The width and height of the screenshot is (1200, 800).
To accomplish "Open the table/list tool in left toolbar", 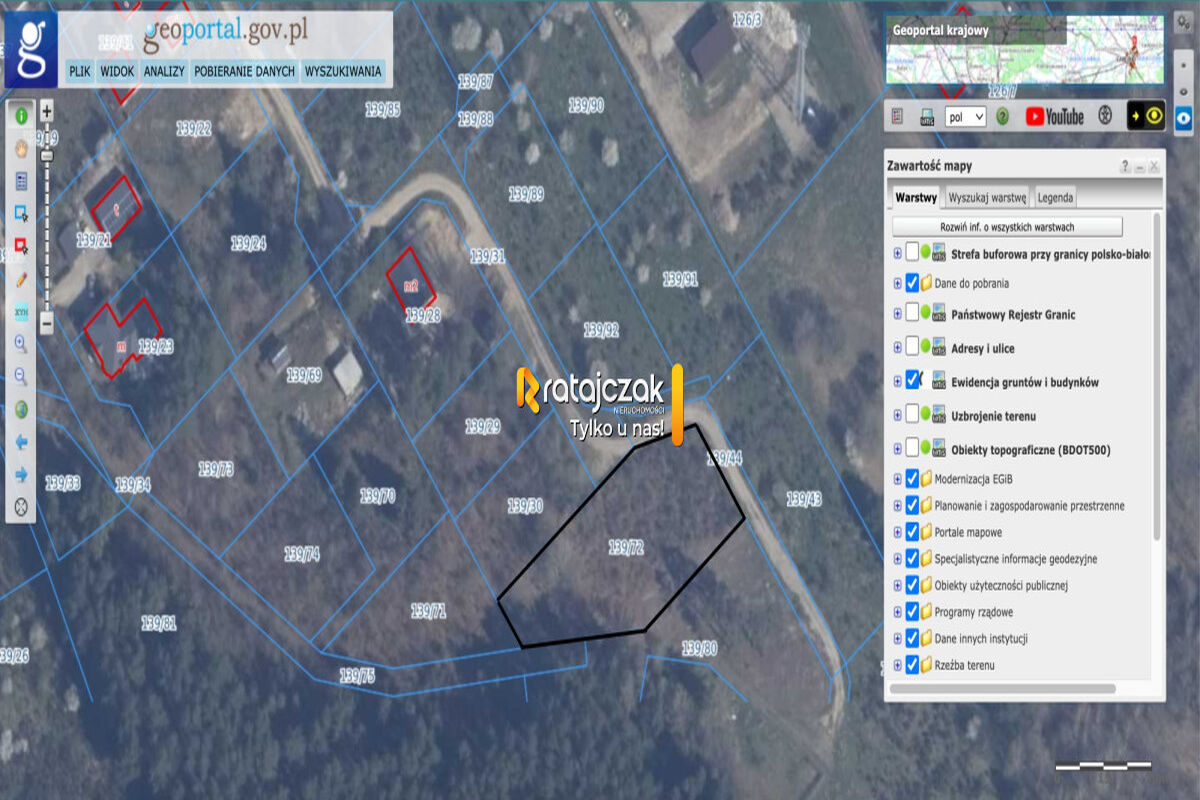I will (21, 181).
